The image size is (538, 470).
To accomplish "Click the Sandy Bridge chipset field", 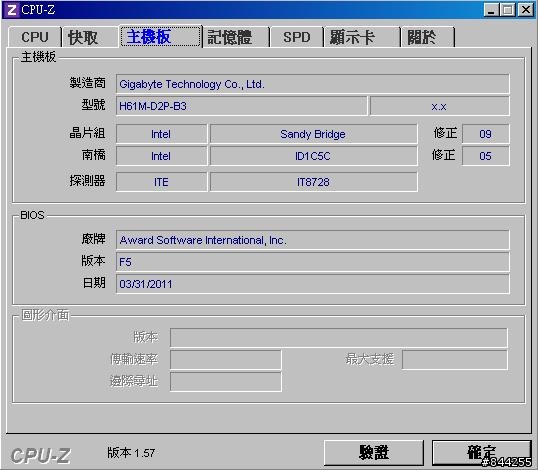I will pos(314,134).
